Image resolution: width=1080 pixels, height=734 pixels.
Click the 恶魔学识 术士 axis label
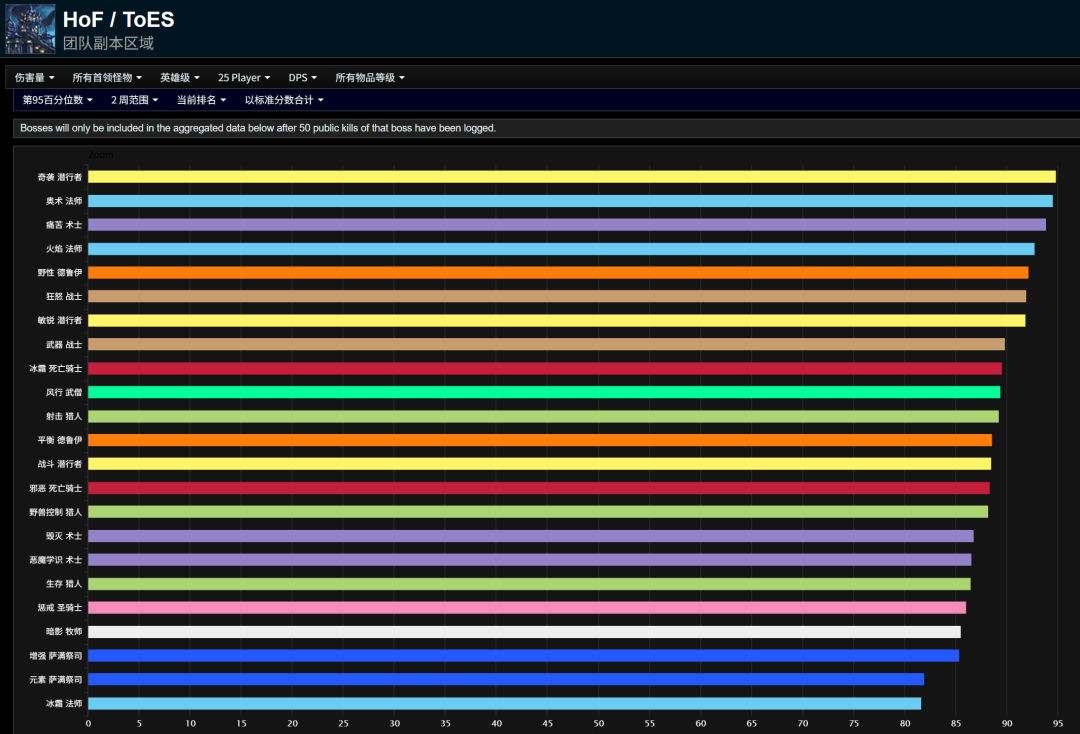pyautogui.click(x=55, y=560)
